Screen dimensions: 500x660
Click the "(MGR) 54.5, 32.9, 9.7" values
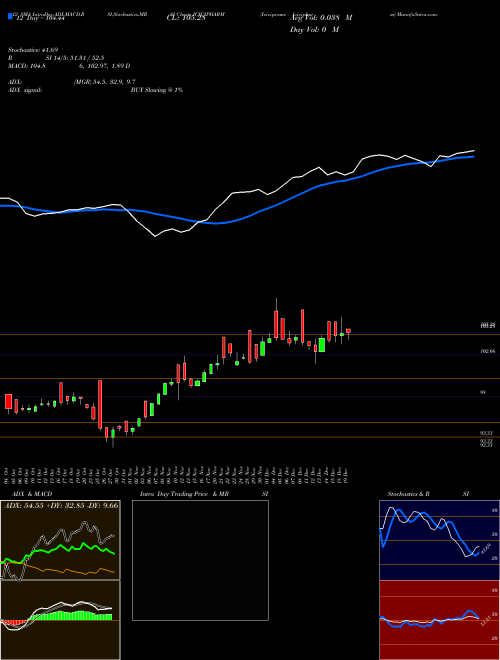tap(104, 82)
